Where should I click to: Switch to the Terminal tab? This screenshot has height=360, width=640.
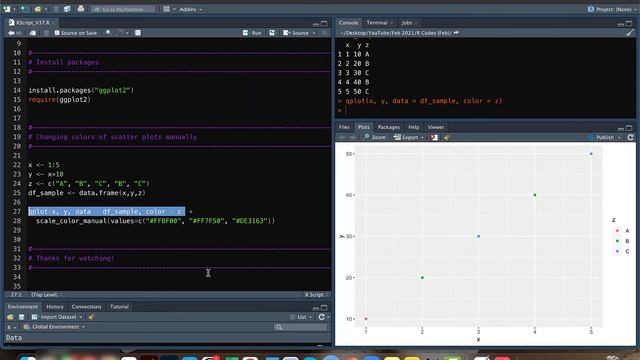click(377, 23)
